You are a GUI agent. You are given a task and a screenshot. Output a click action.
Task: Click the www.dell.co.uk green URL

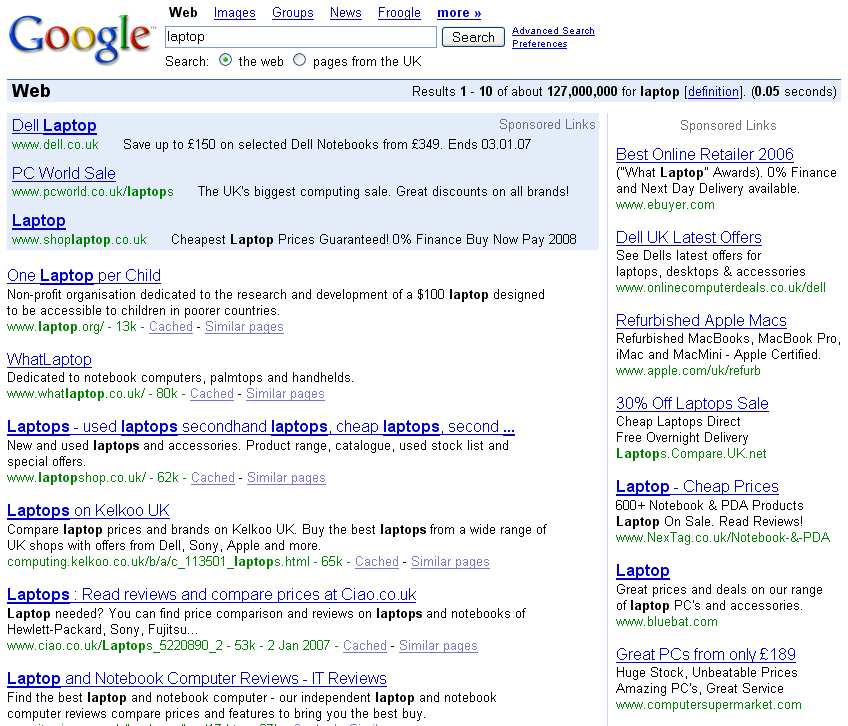coord(55,145)
